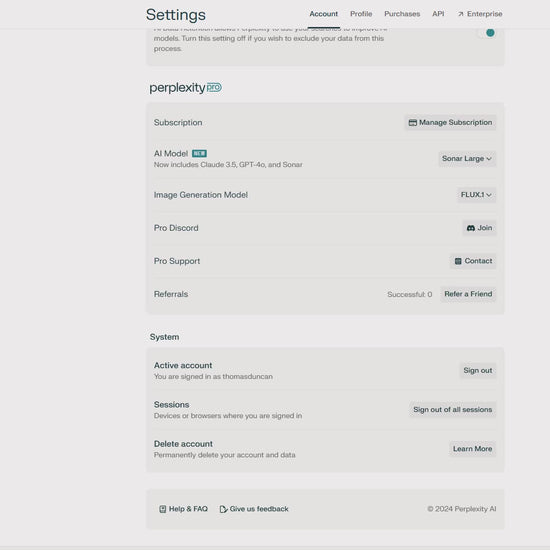
Task: Click the perplexity pro logo
Action: coord(186,87)
